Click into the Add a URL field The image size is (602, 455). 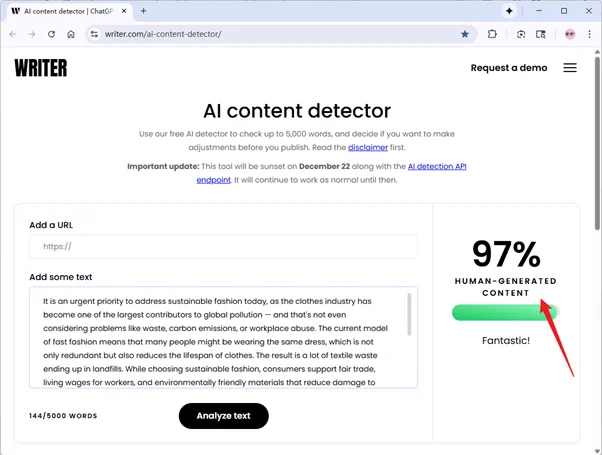pyautogui.click(x=223, y=247)
